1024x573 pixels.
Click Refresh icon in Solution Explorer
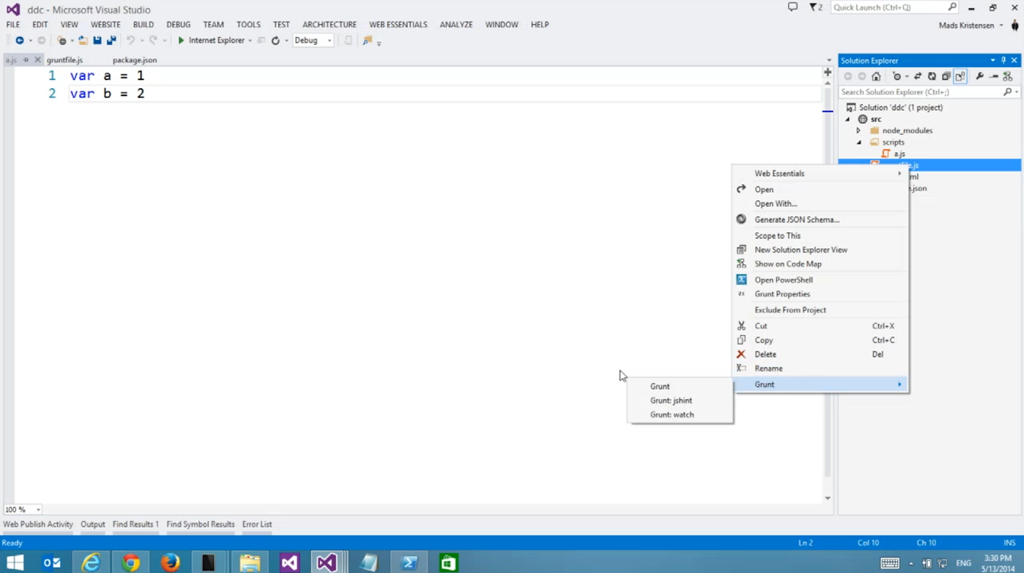pyautogui.click(x=932, y=76)
